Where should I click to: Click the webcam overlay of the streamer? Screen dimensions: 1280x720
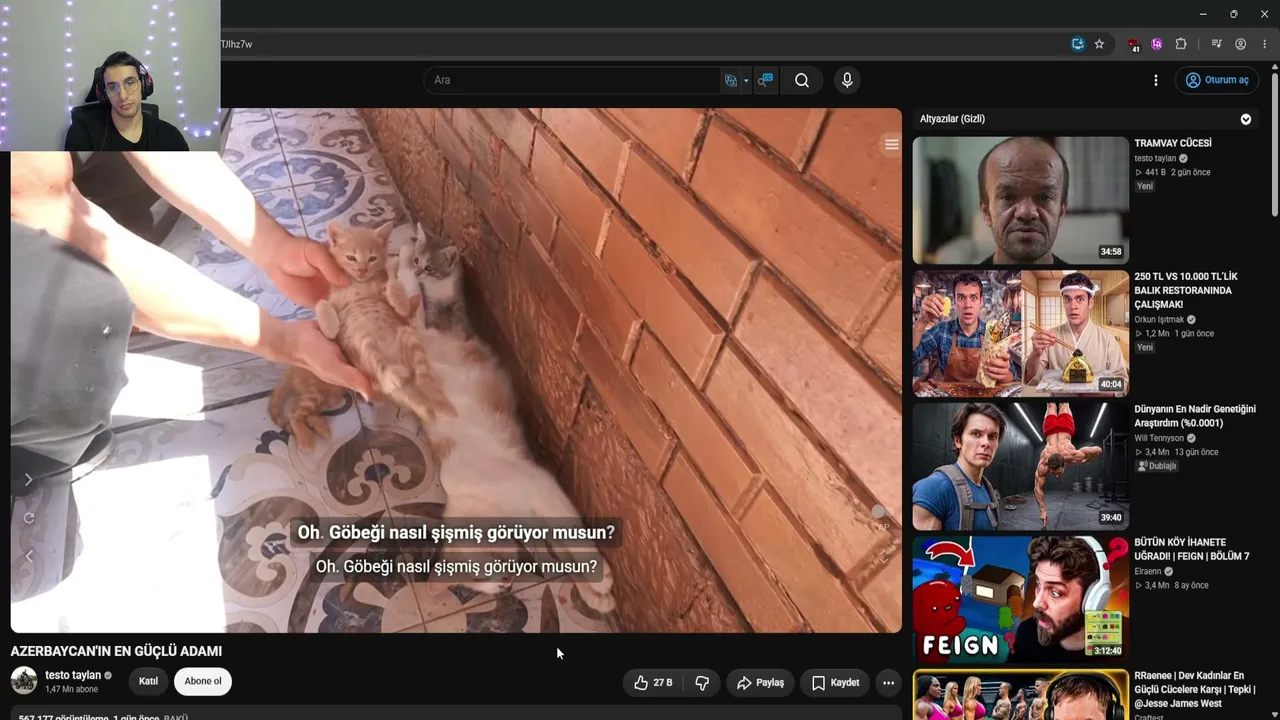click(110, 75)
